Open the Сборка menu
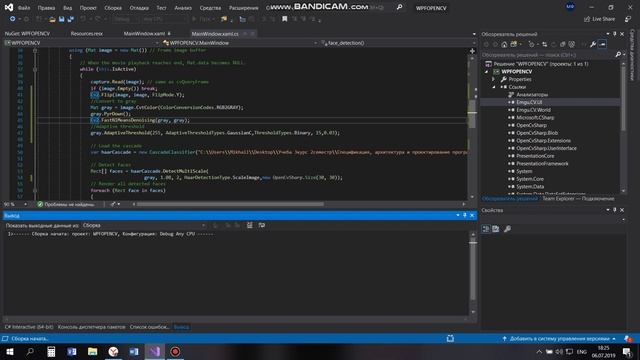This screenshot has width=640, height=360. [113, 8]
